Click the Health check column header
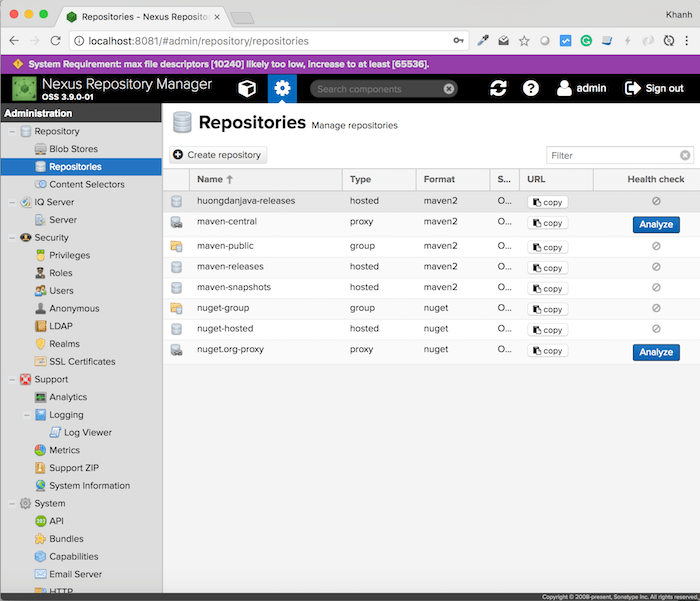This screenshot has width=700, height=601. point(646,179)
